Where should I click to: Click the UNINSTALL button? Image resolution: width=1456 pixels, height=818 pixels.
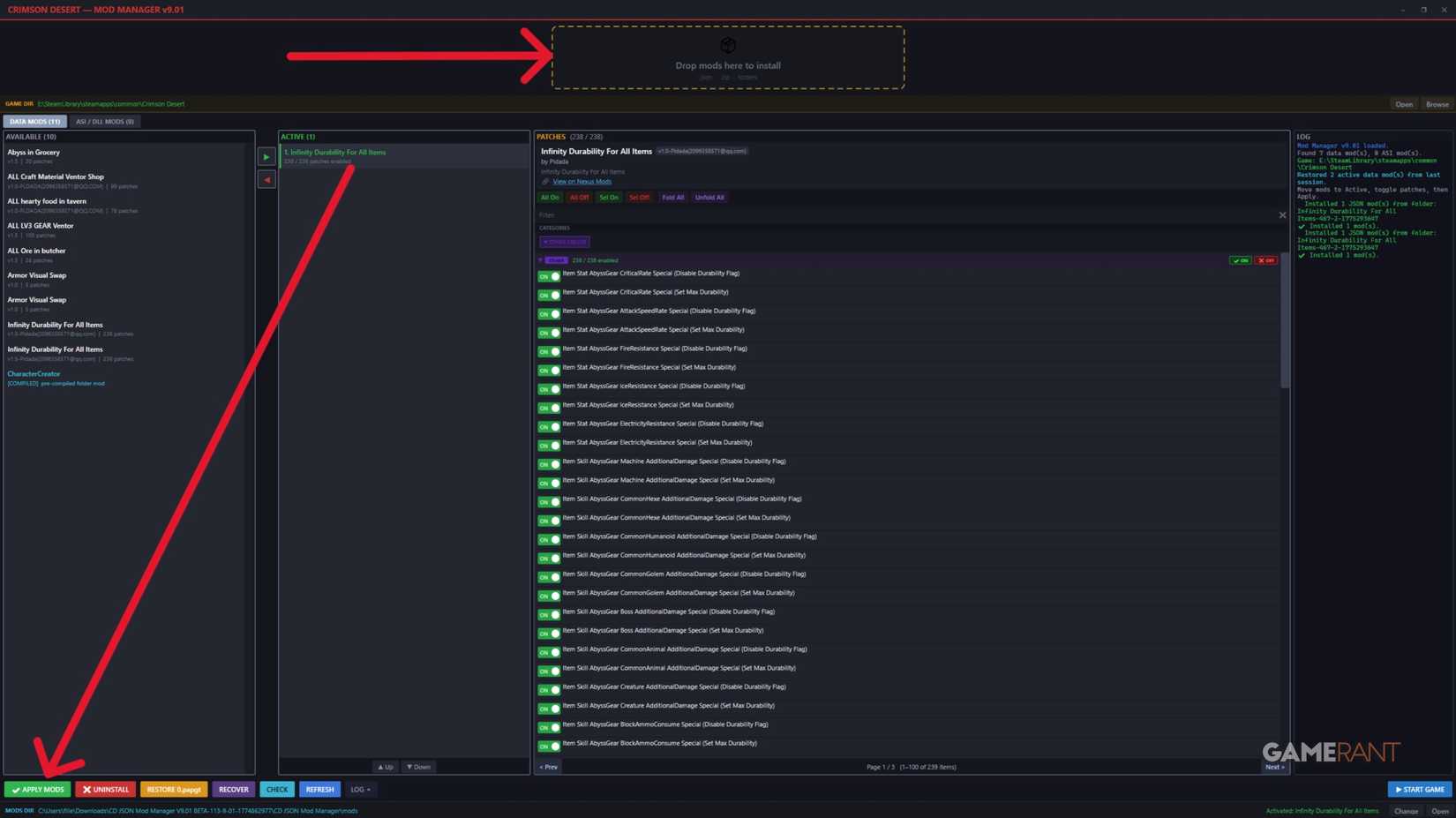tap(105, 790)
